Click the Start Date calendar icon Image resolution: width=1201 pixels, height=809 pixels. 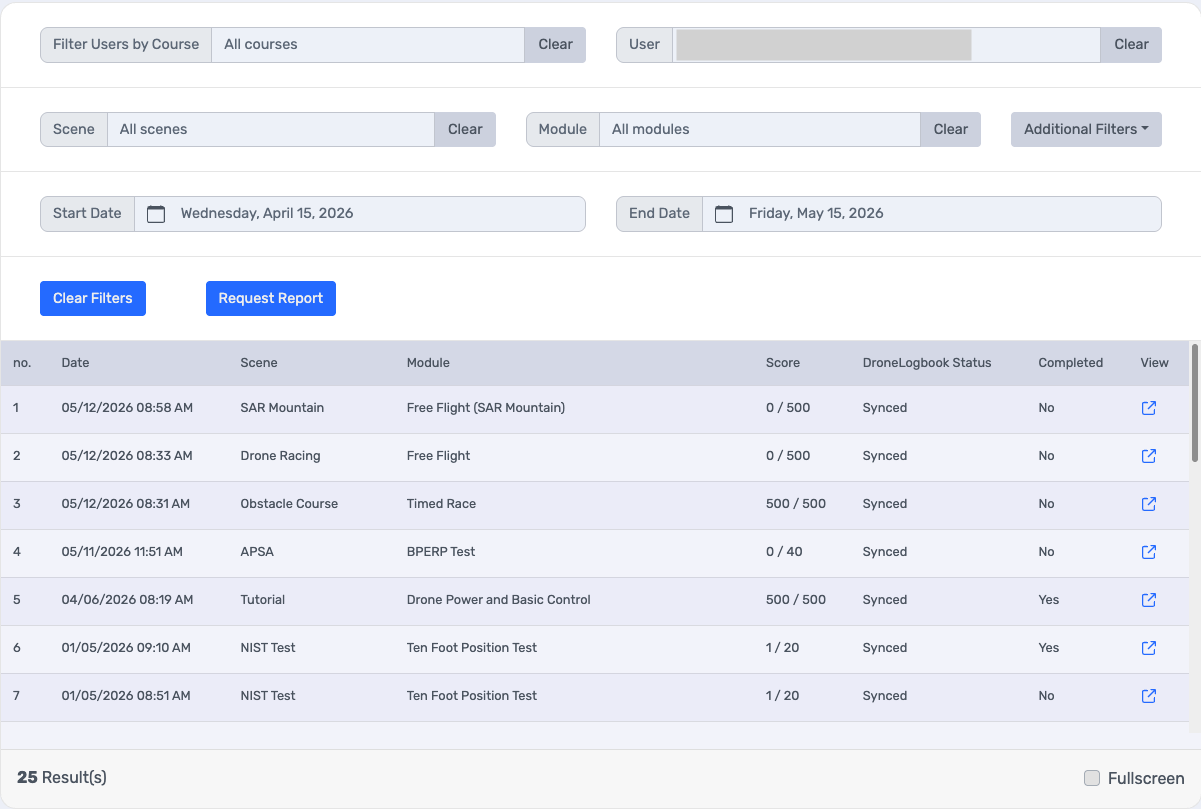click(156, 214)
